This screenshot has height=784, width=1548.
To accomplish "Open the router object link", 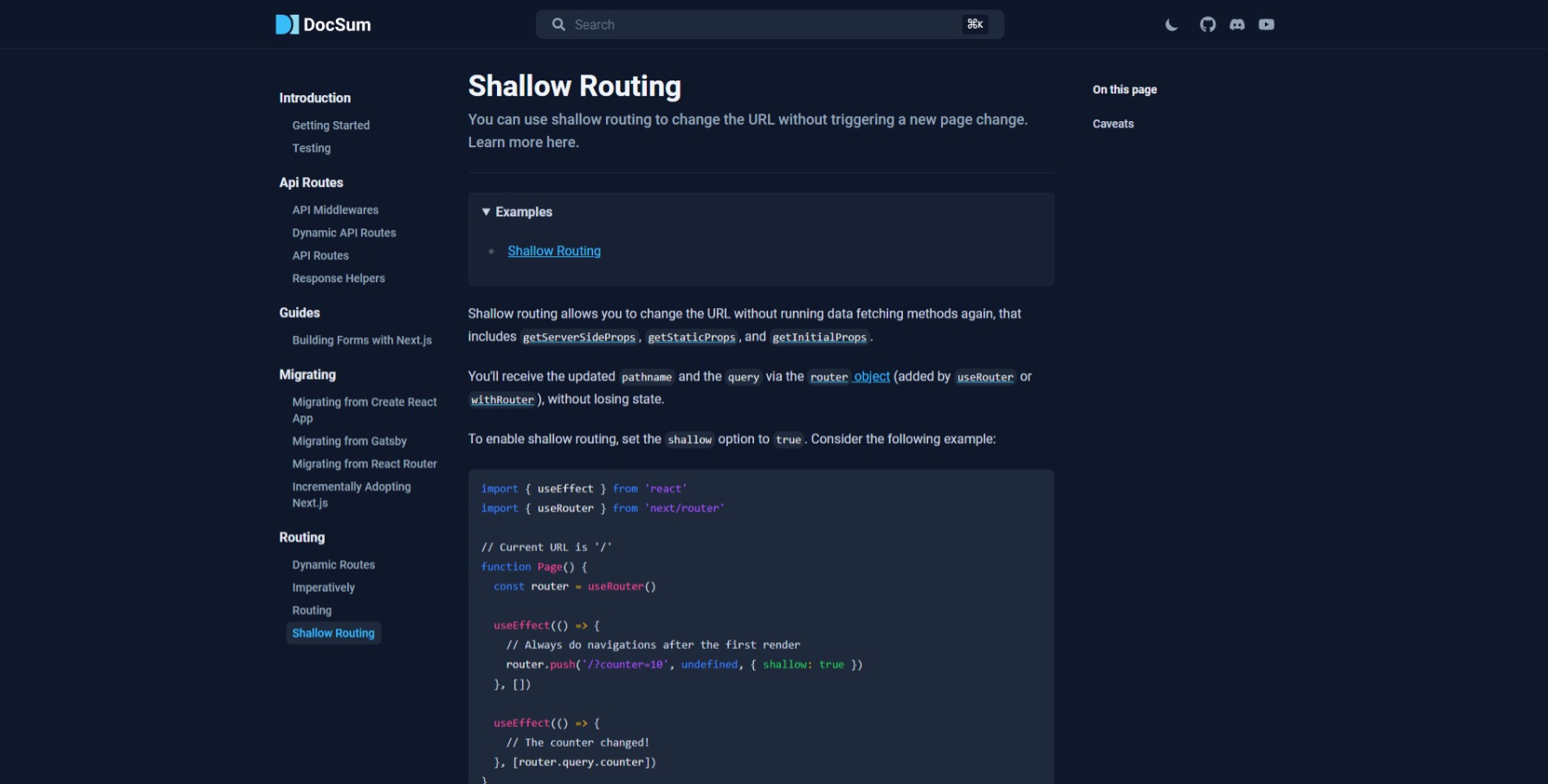I will pyautogui.click(x=849, y=376).
